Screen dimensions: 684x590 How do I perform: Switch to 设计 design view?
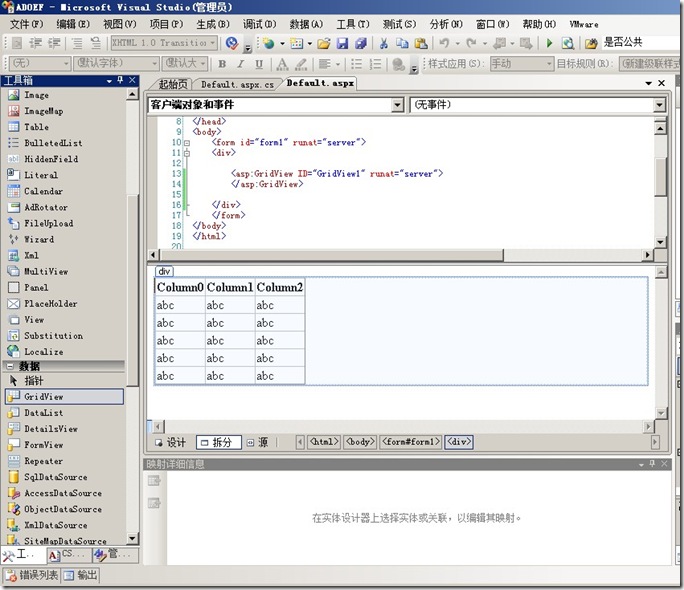click(171, 443)
